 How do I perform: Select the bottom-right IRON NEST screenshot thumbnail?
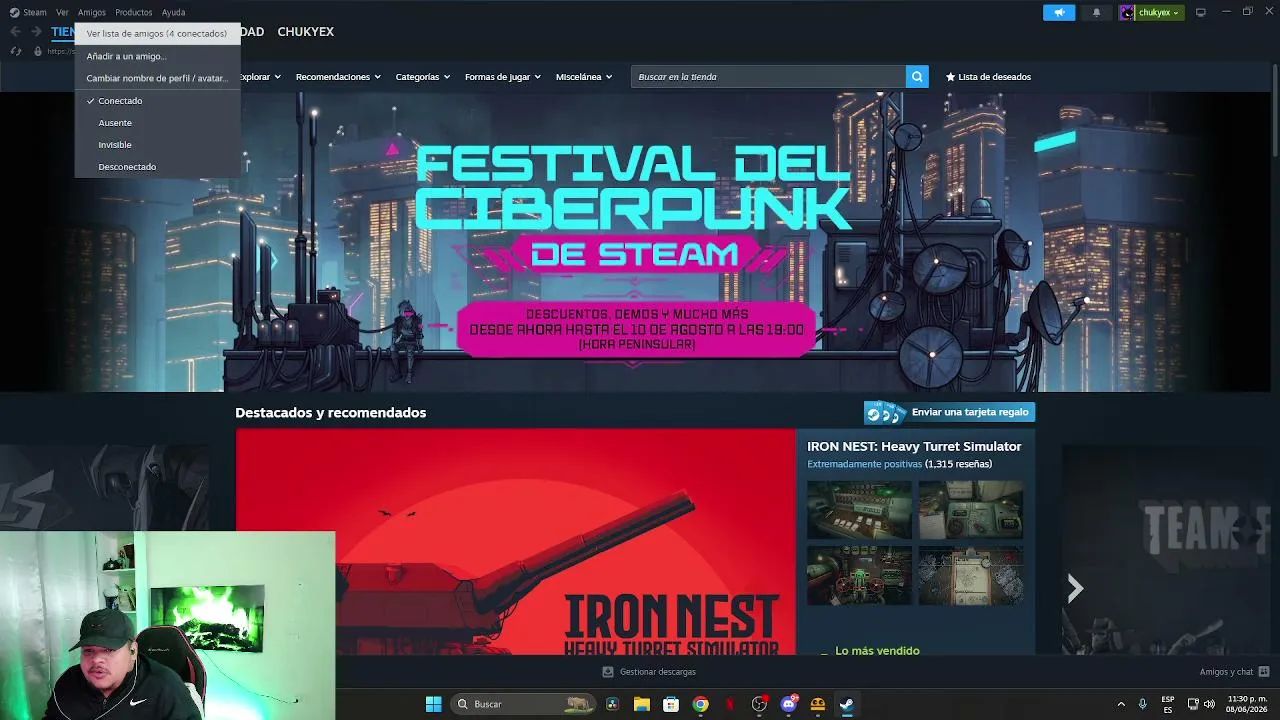coord(971,575)
